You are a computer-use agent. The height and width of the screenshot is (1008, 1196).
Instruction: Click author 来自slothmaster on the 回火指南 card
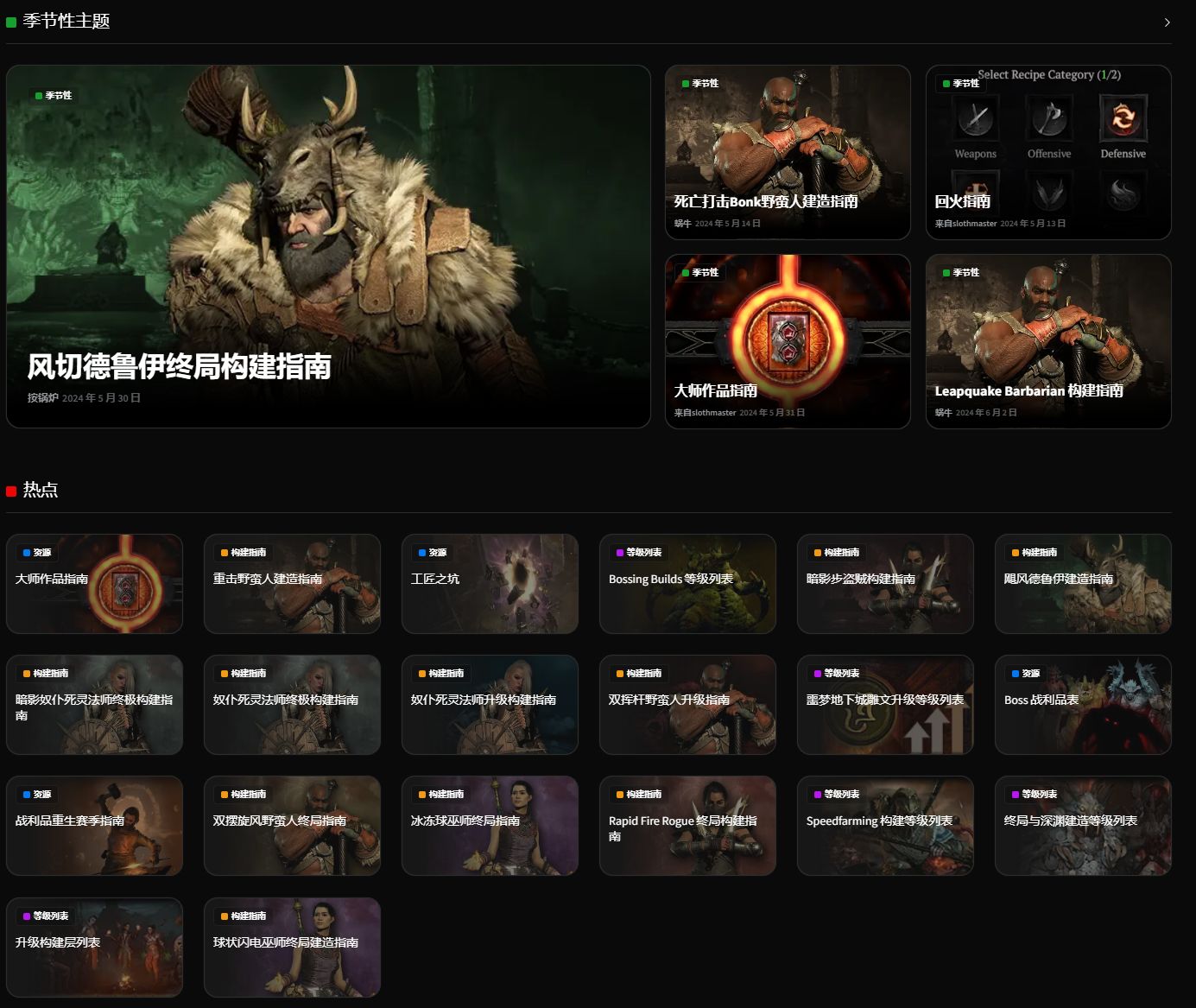(965, 224)
